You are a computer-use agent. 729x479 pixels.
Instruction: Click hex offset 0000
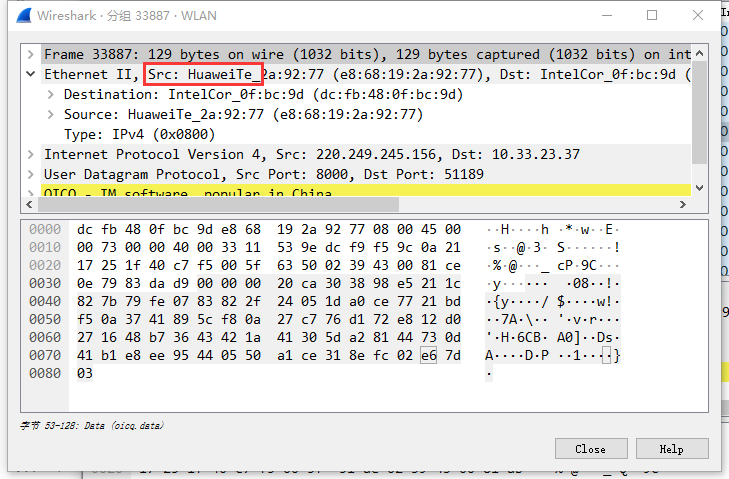pos(45,229)
